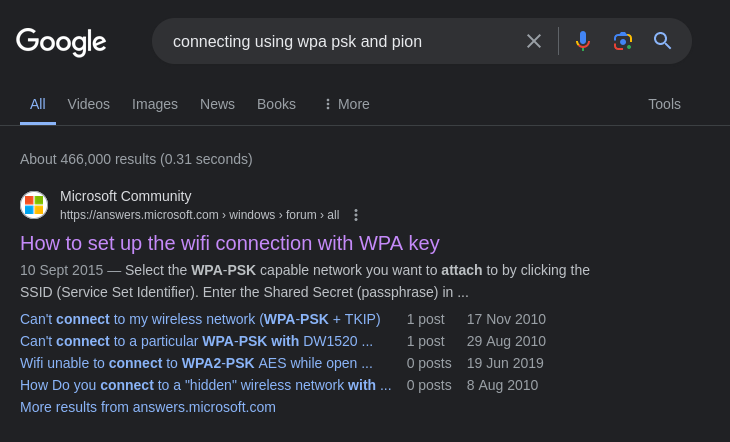
Task: Submit search with the magnifying glass icon
Action: coord(662,41)
